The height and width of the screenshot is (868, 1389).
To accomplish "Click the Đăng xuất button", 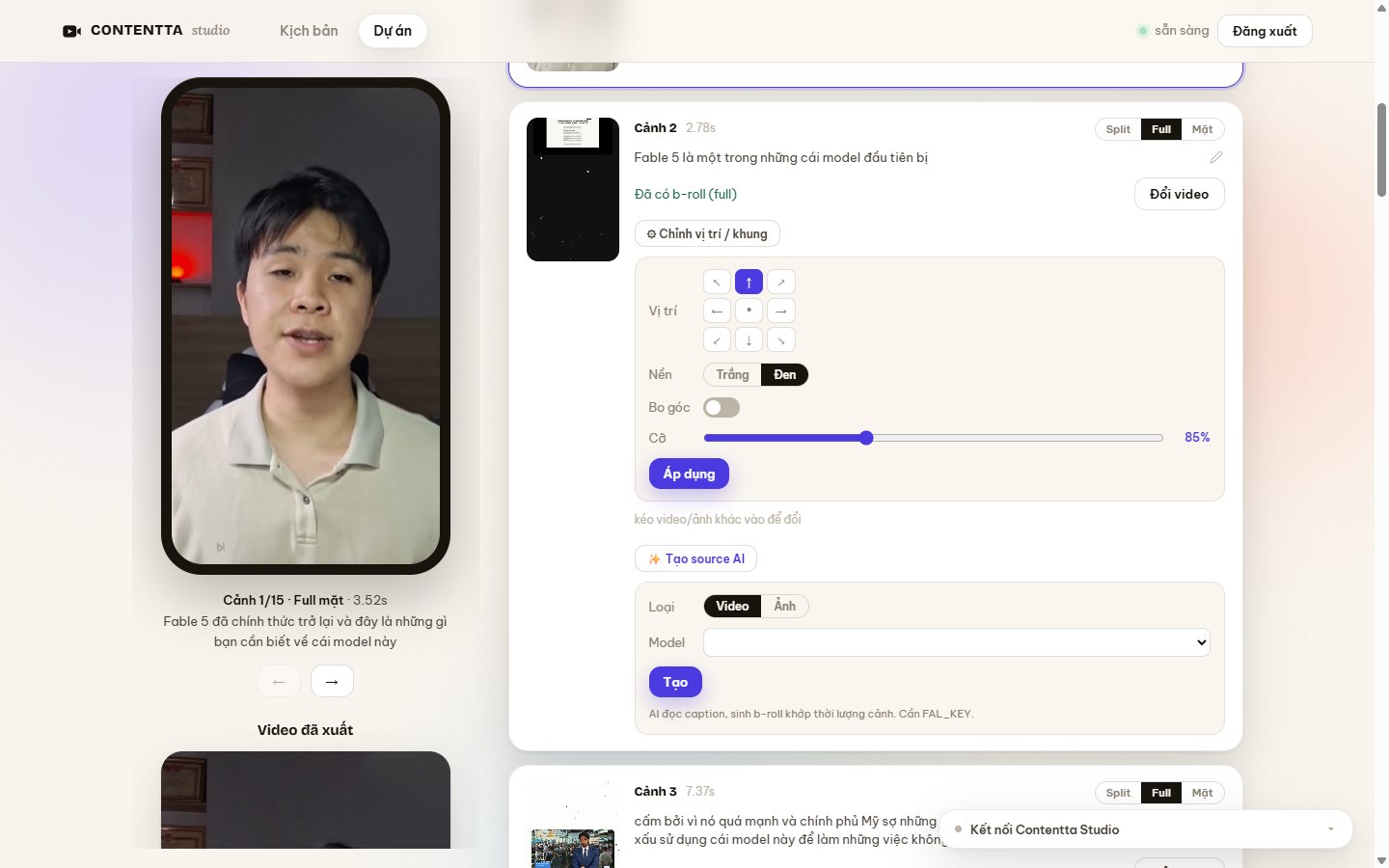I will (x=1265, y=31).
